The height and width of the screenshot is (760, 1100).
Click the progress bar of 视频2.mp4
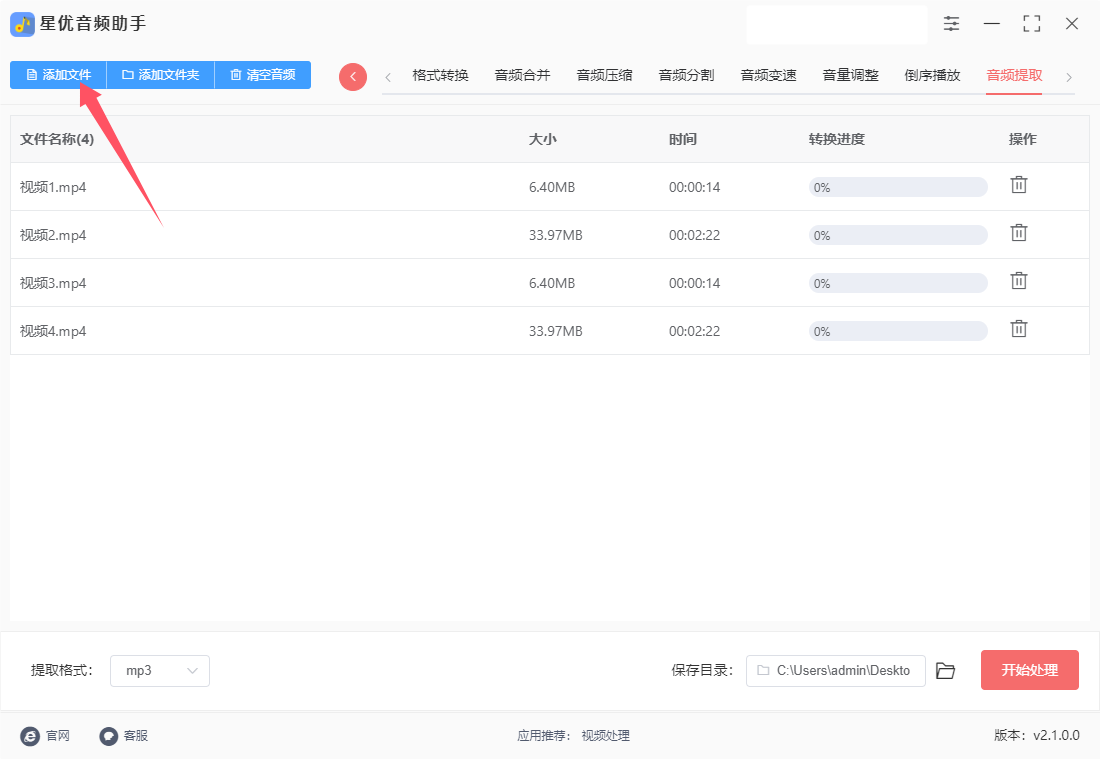point(898,235)
